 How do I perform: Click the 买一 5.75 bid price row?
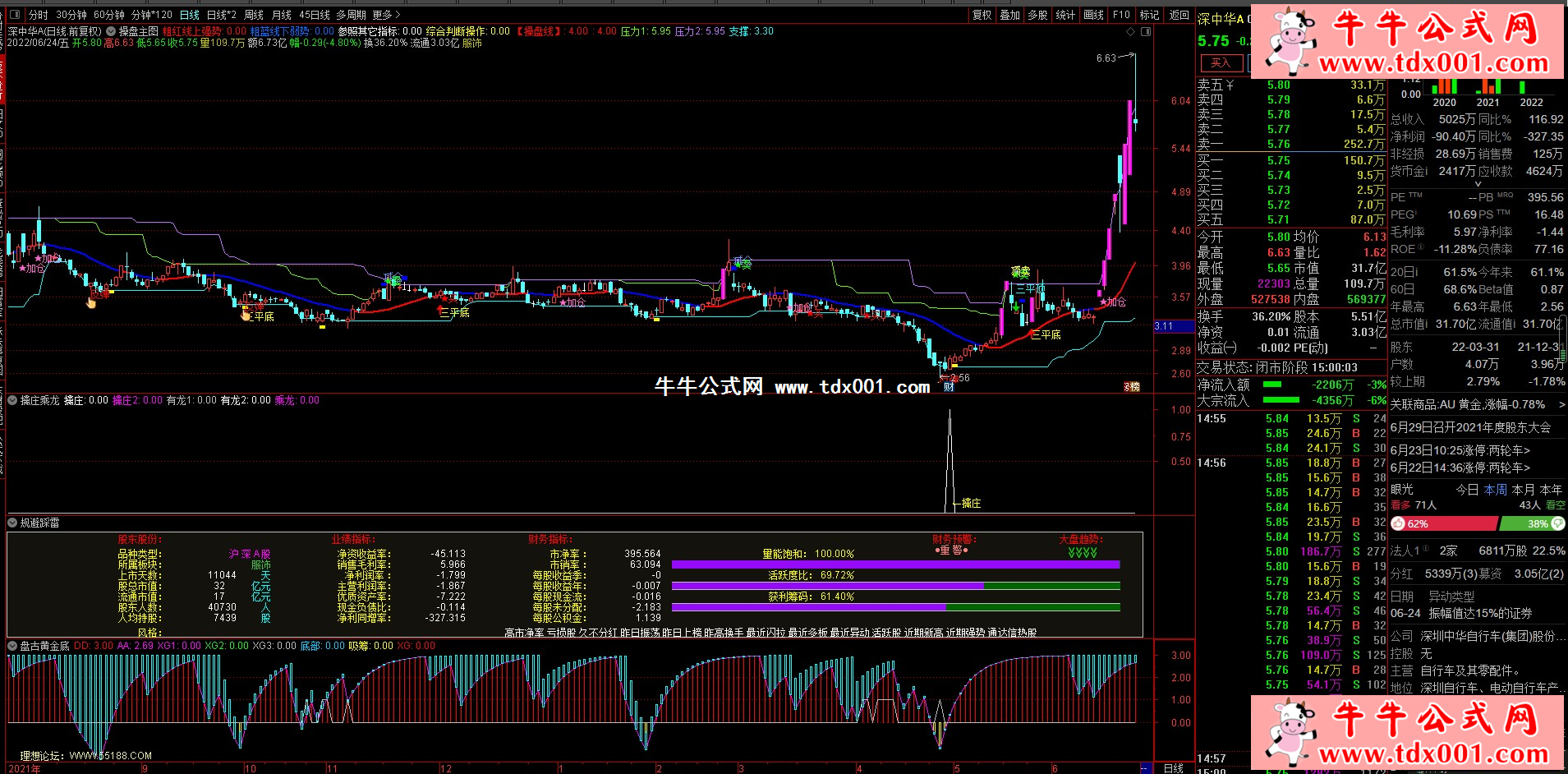[1291, 160]
